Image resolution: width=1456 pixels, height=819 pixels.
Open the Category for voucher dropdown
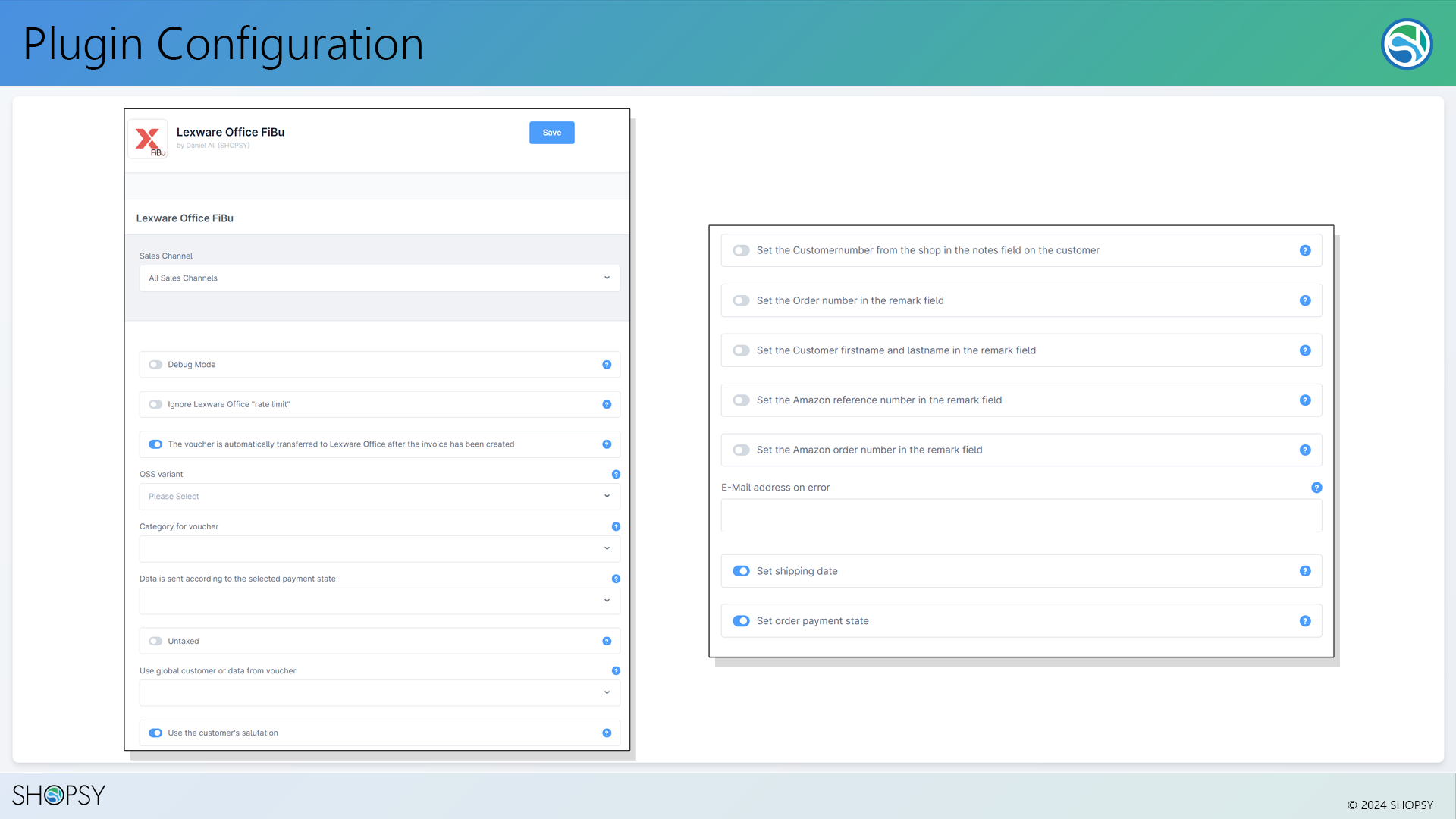[379, 549]
